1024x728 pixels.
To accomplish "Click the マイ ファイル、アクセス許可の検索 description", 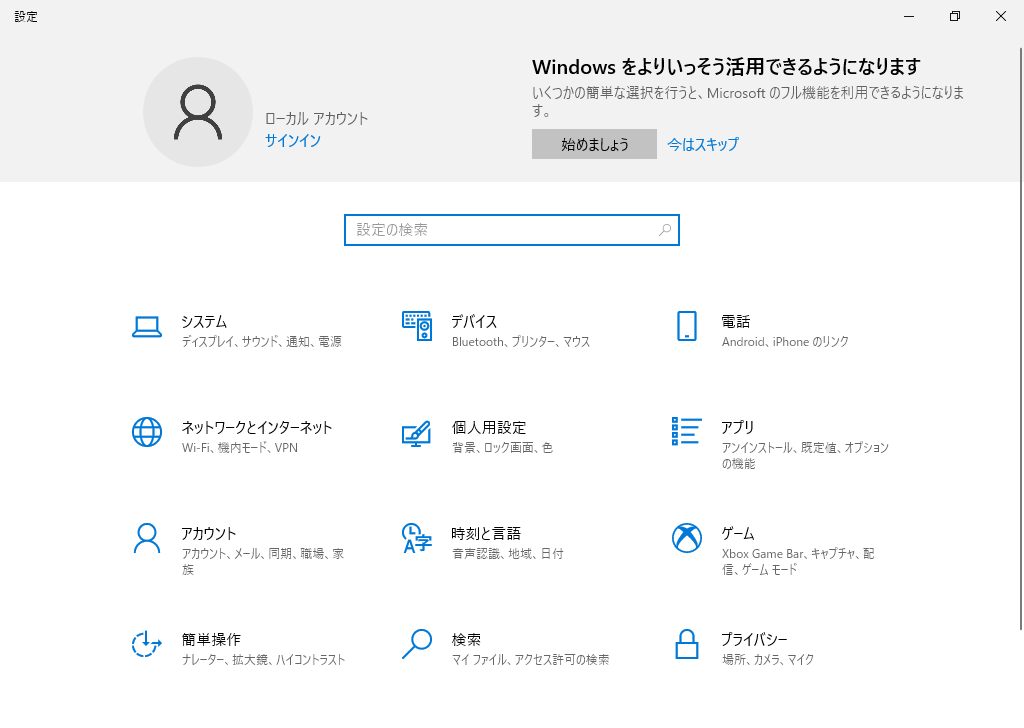I will click(x=530, y=659).
